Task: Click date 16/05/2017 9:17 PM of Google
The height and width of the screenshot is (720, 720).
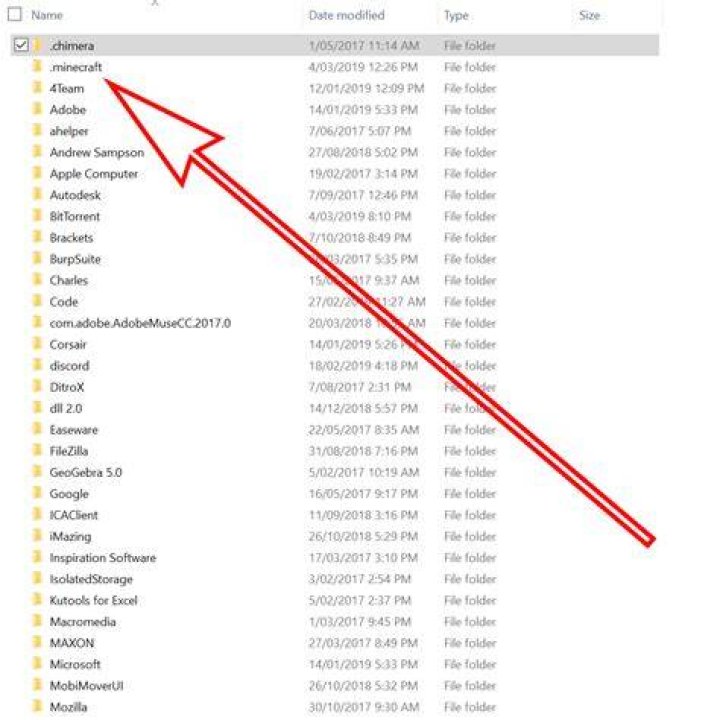Action: [363, 494]
